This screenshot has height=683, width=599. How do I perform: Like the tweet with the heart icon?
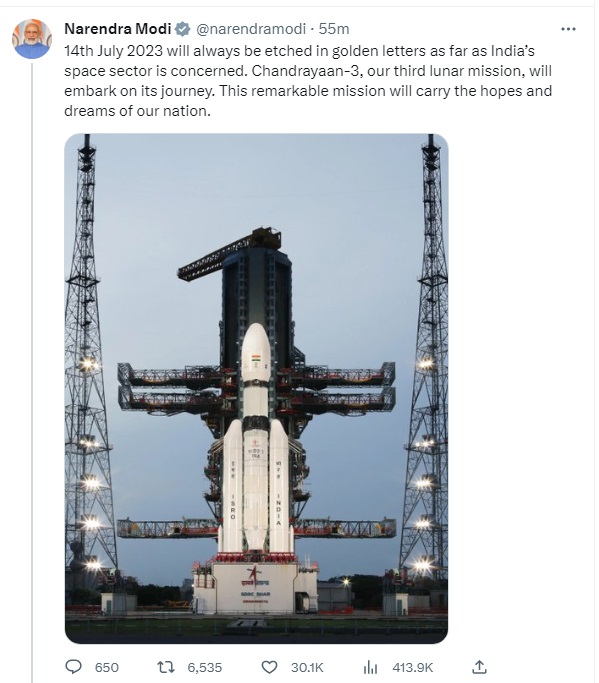269,667
